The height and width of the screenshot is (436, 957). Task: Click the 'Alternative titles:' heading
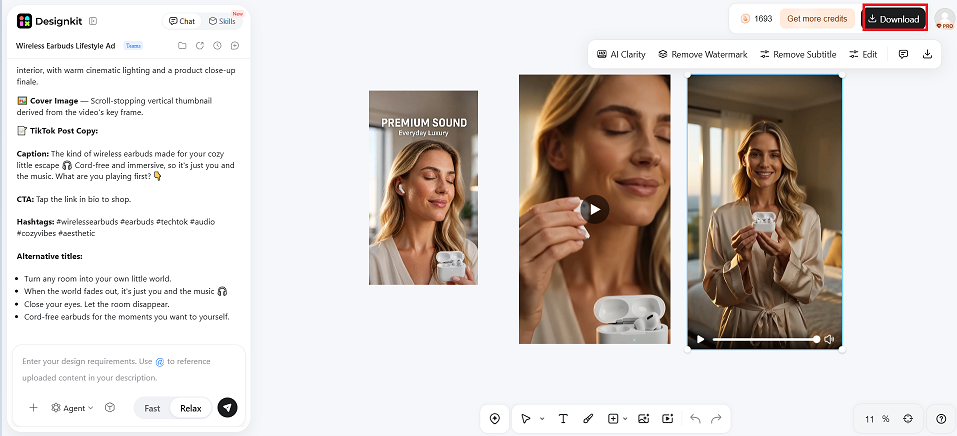coord(49,256)
